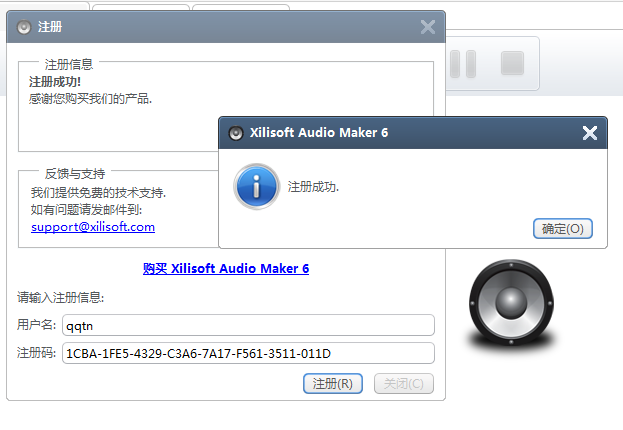This screenshot has height=430, width=623.
Task: Open the support@xilisoft.com email link
Action: tap(93, 227)
